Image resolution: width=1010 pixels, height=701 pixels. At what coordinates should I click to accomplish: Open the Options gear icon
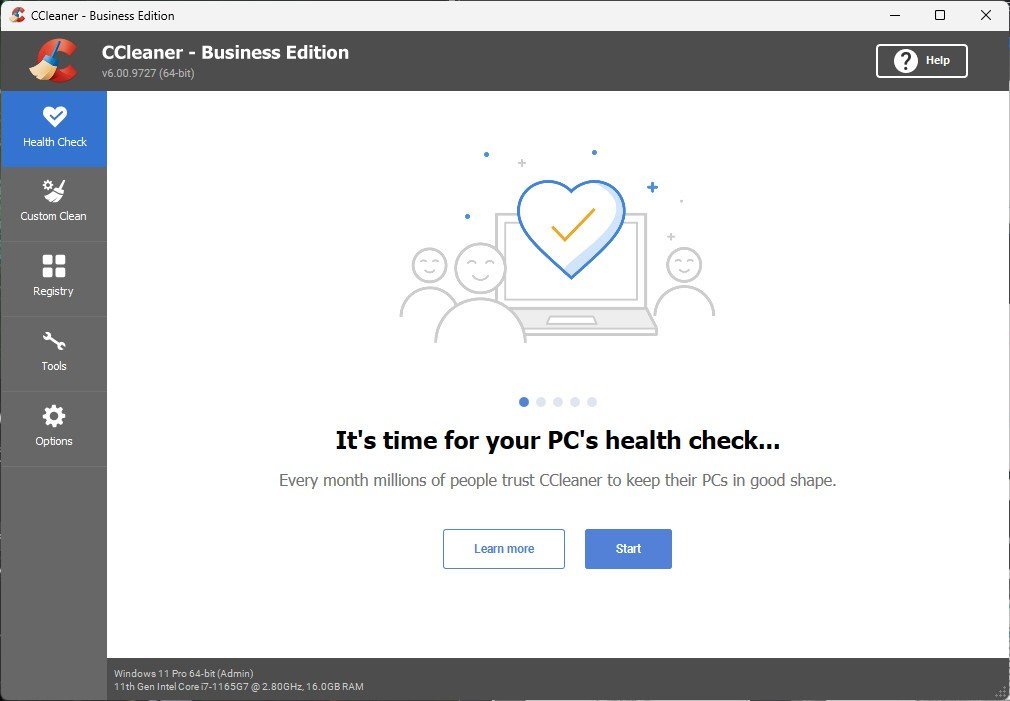coord(53,416)
